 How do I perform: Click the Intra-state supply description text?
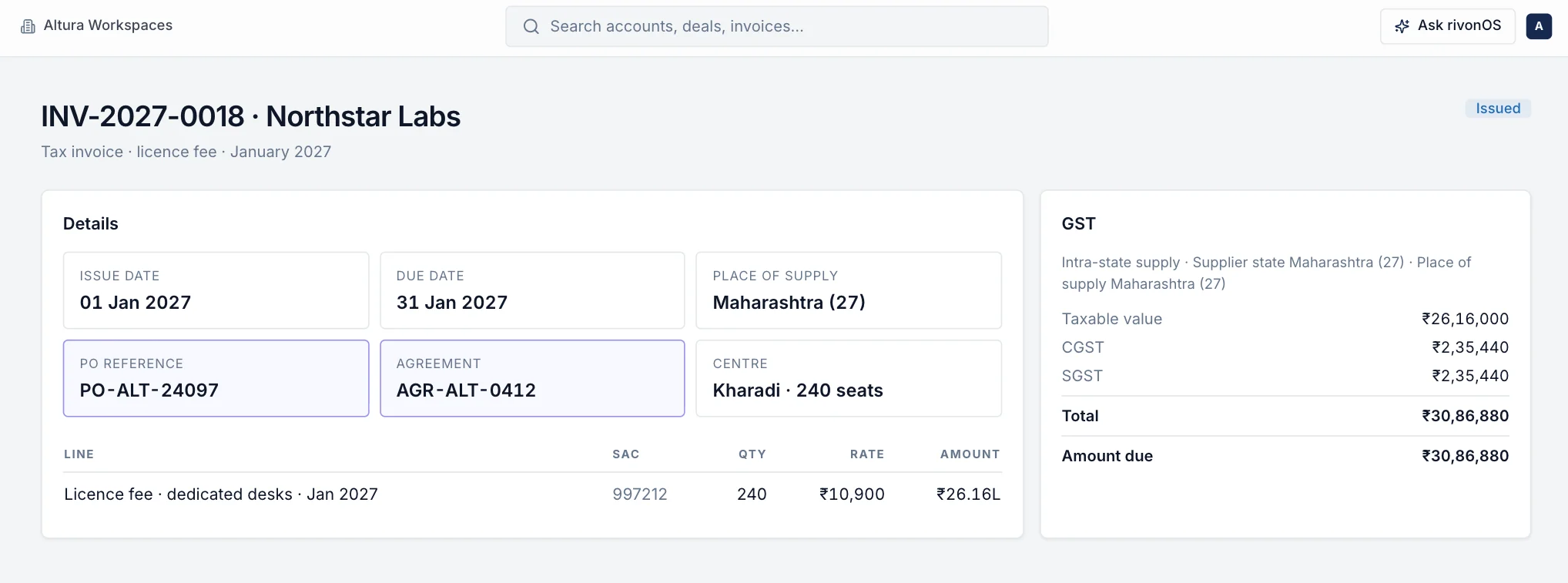coord(1266,273)
